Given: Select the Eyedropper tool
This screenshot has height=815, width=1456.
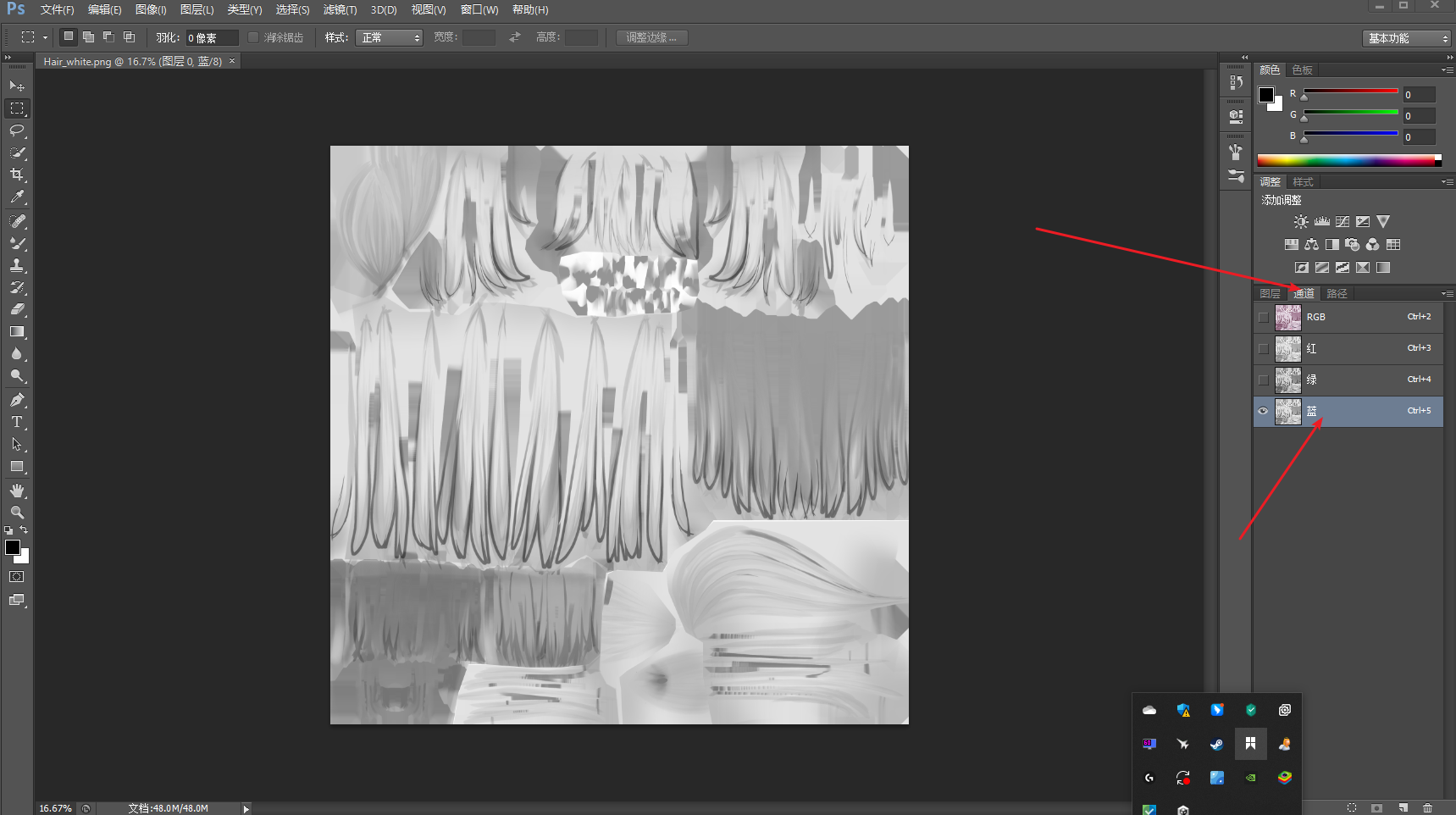Looking at the screenshot, I should click(17, 197).
